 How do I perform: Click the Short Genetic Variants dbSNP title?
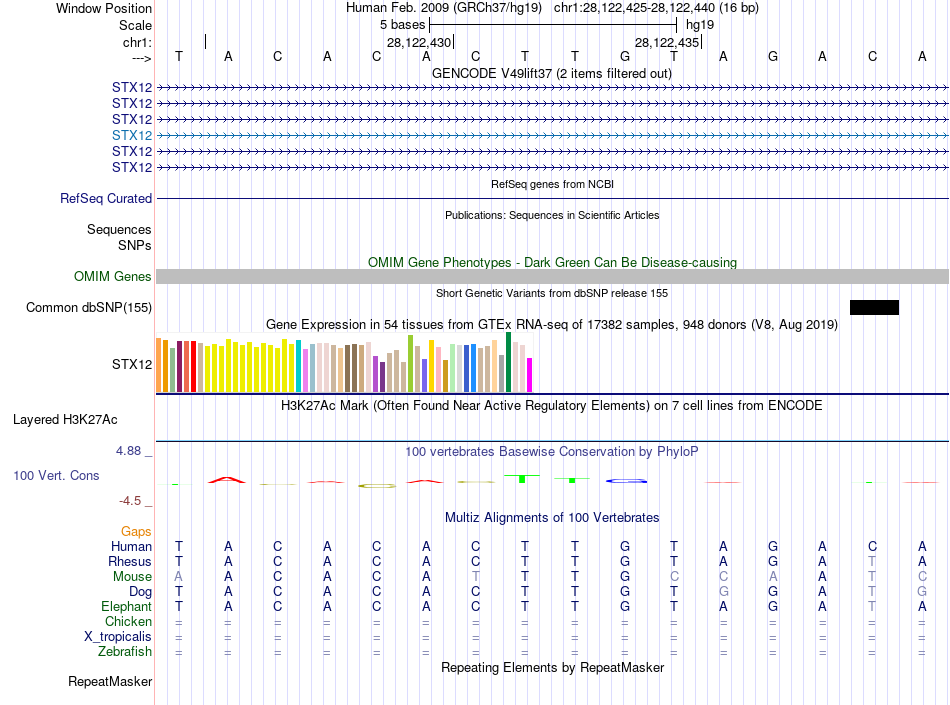pyautogui.click(x=552, y=293)
